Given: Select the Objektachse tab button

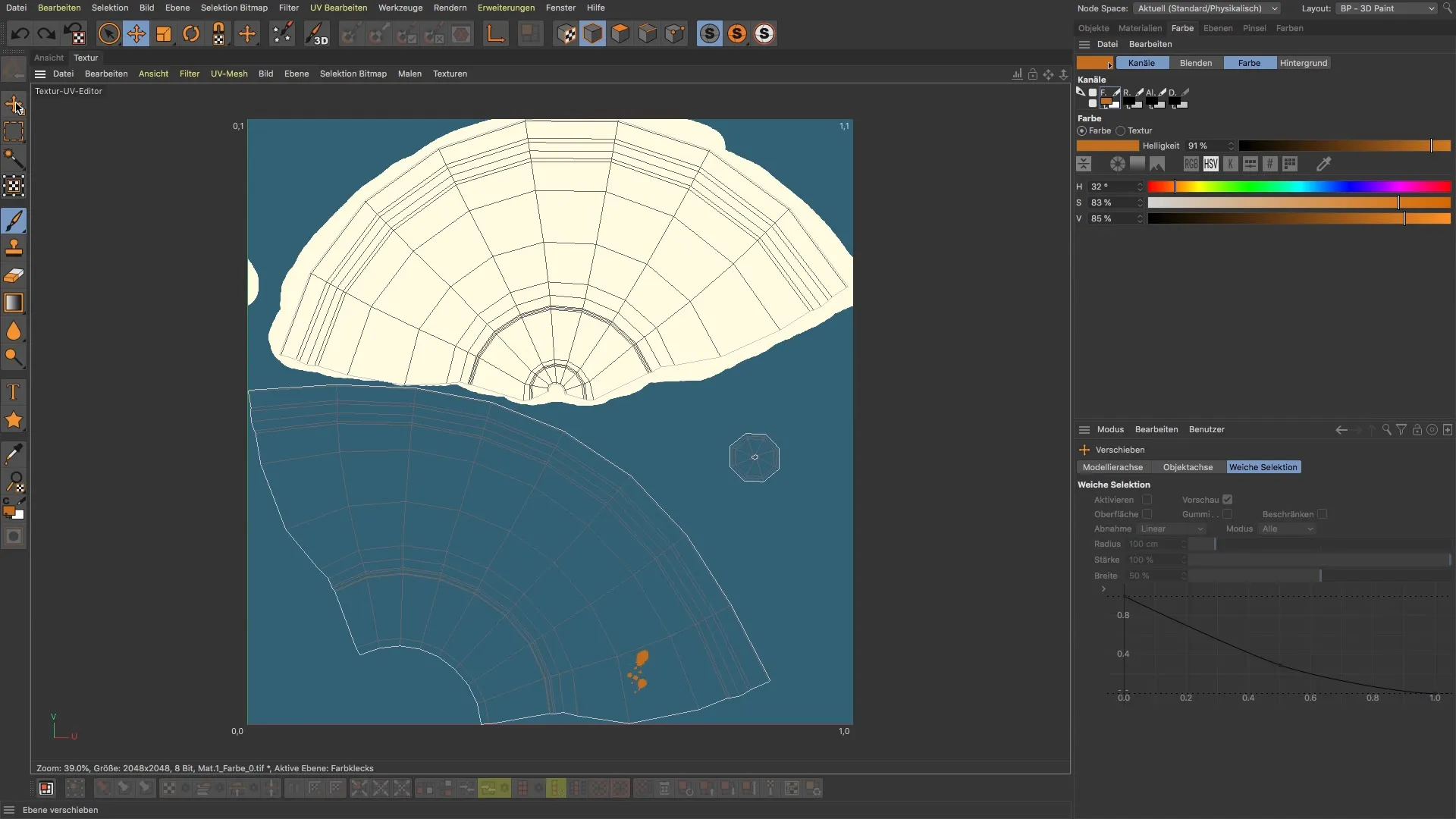Looking at the screenshot, I should point(1188,467).
